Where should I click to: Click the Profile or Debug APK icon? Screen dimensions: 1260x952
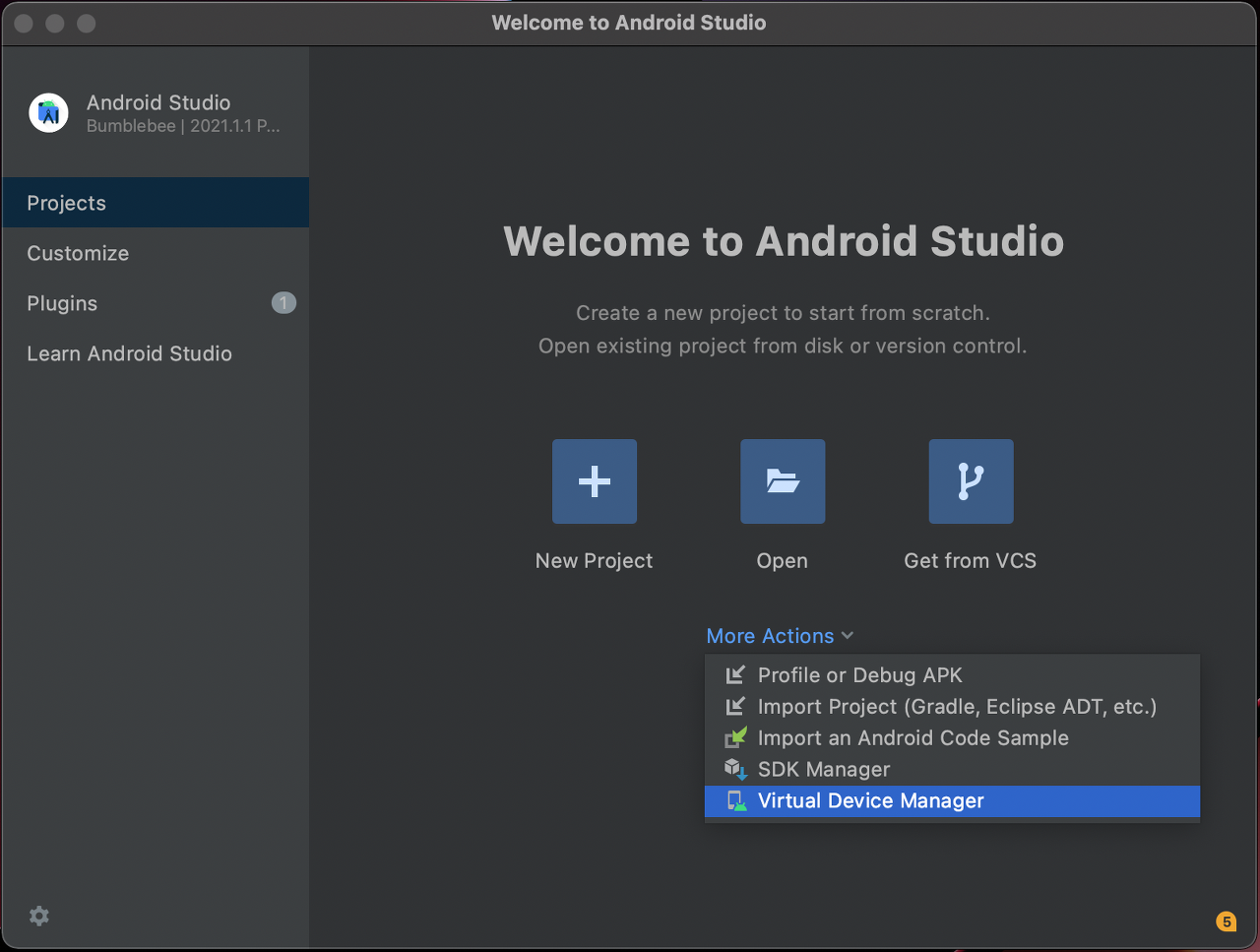pyautogui.click(x=735, y=674)
